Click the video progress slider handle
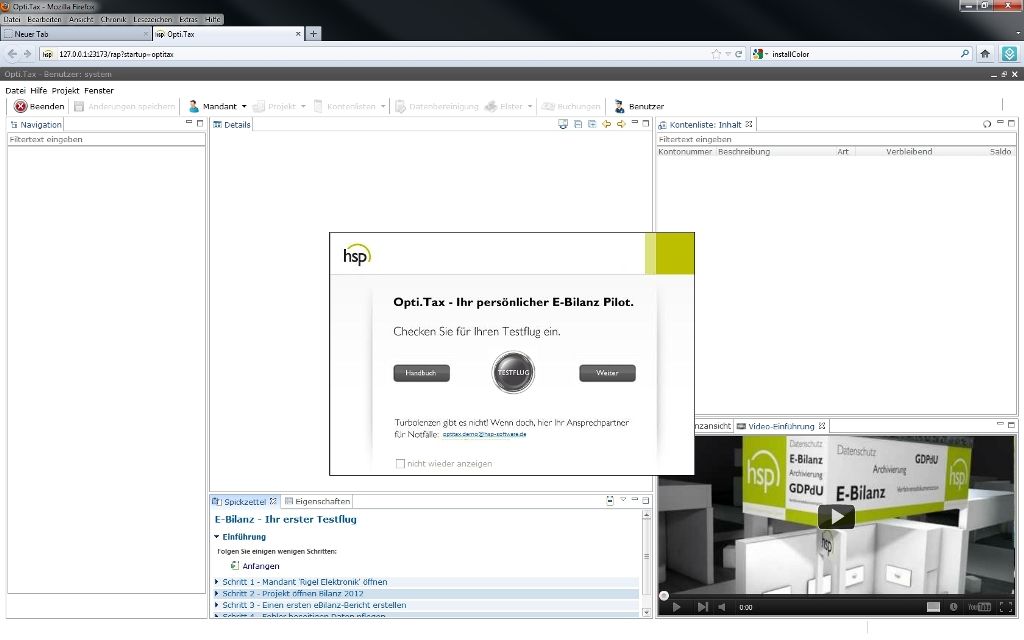This screenshot has height=640, width=1024. pos(664,596)
